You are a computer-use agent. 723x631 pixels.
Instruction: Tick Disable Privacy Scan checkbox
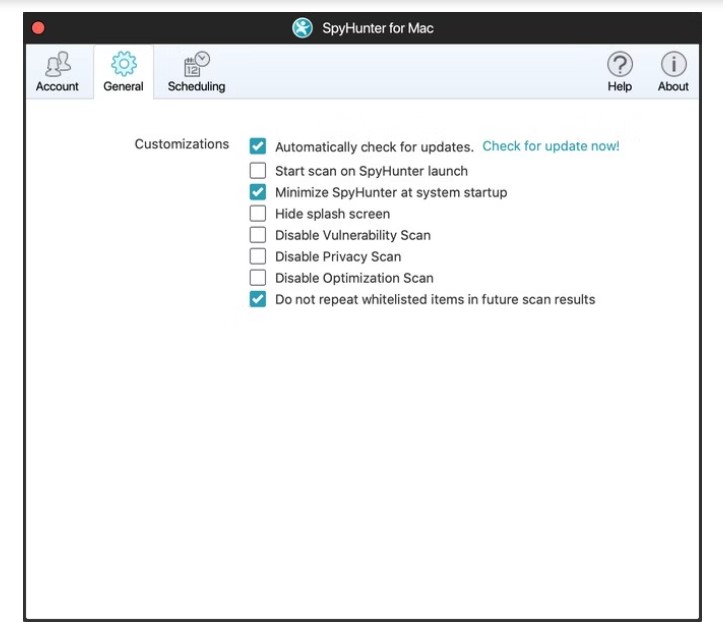258,256
